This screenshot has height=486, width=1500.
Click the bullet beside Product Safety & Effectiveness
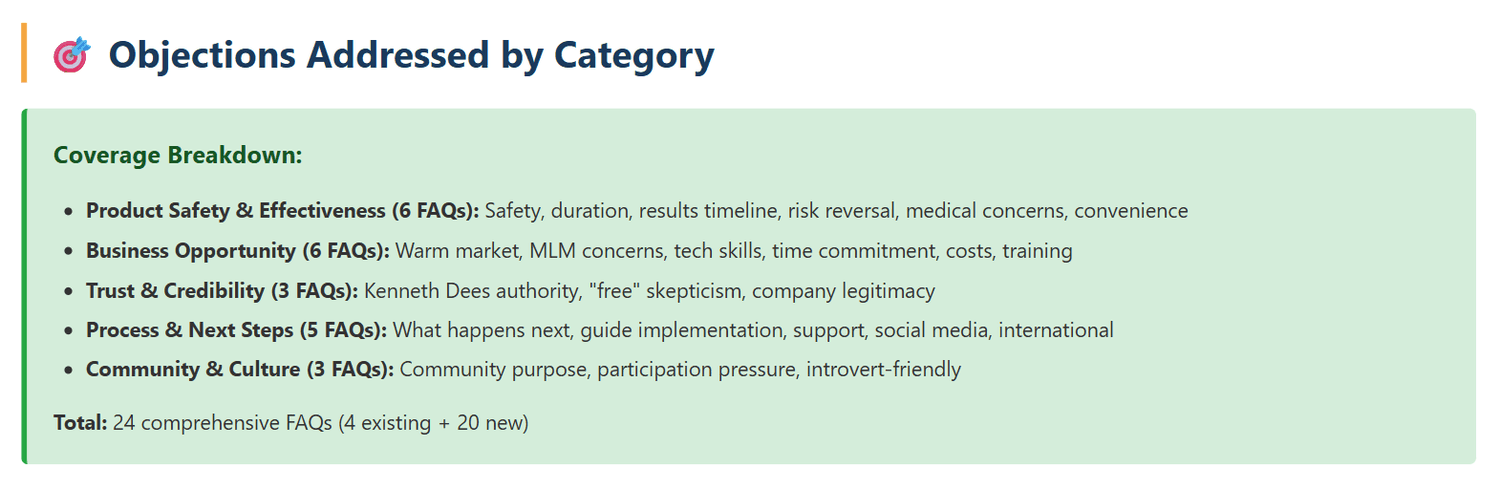pos(68,212)
